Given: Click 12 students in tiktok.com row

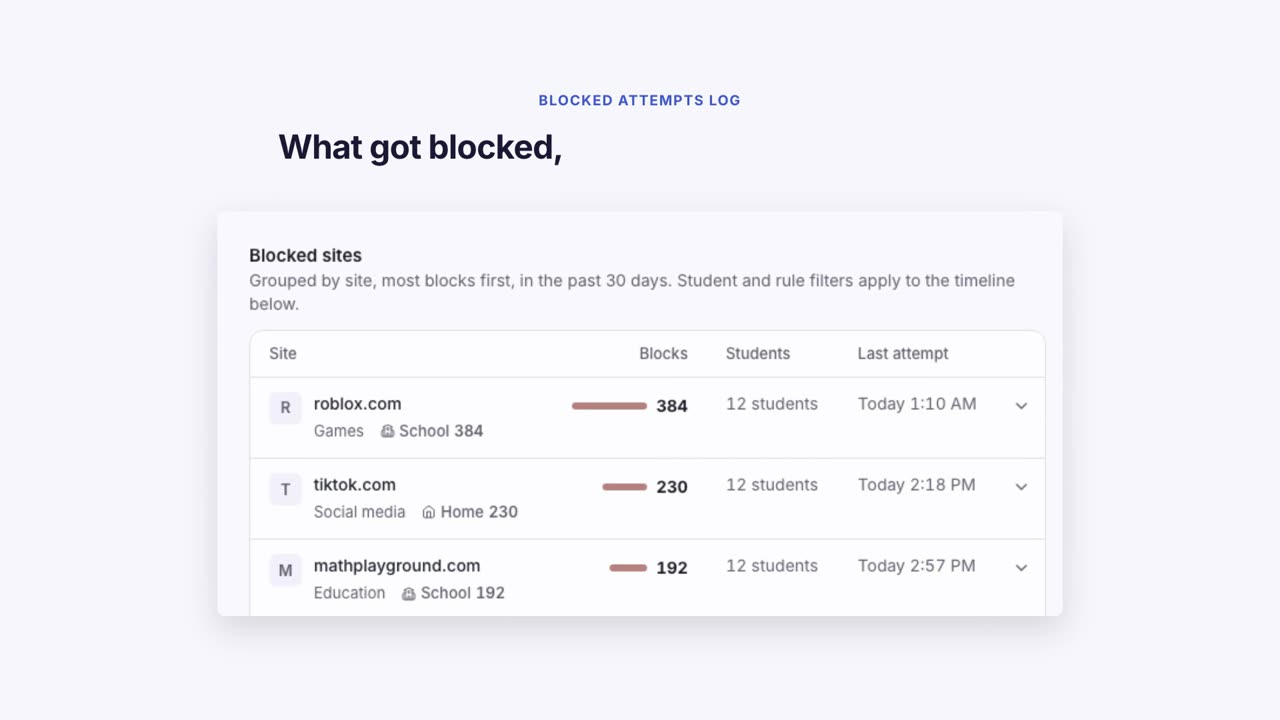Looking at the screenshot, I should pos(772,485).
